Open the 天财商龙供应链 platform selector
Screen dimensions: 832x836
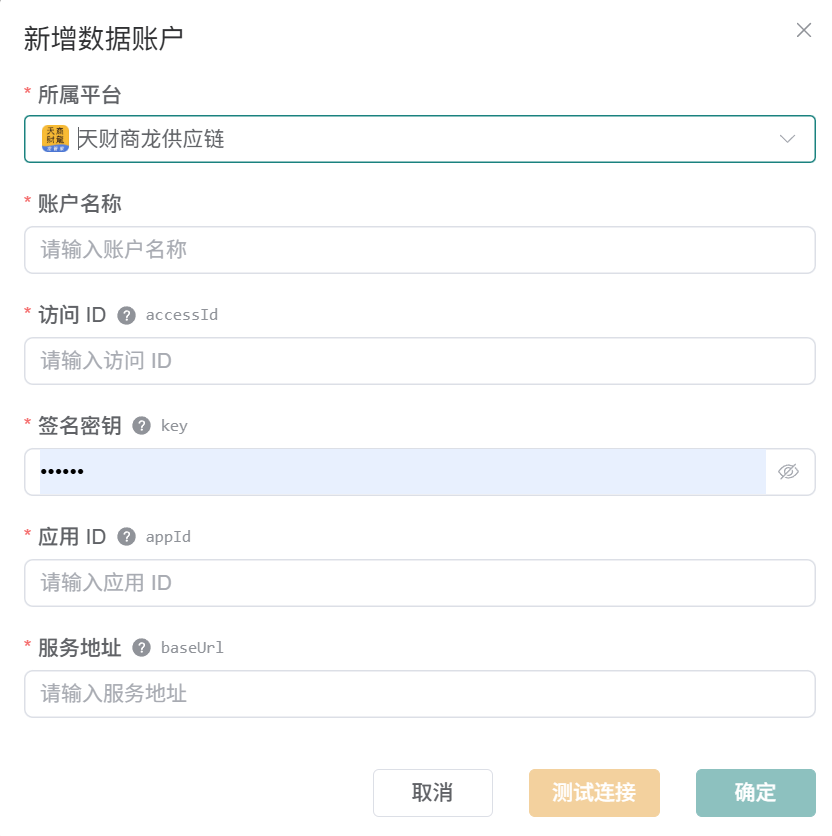[420, 139]
